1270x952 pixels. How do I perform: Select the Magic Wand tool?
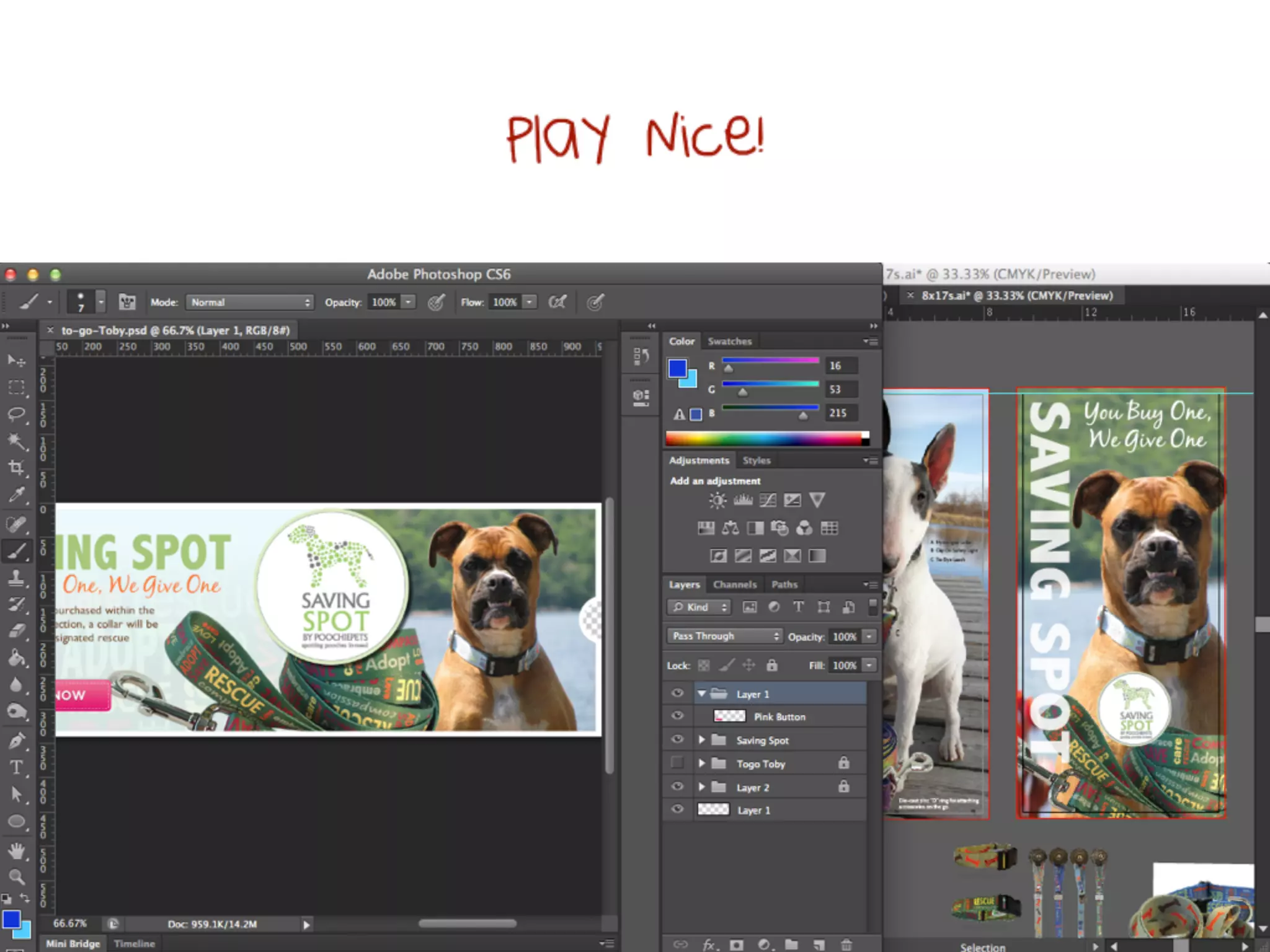pyautogui.click(x=16, y=441)
